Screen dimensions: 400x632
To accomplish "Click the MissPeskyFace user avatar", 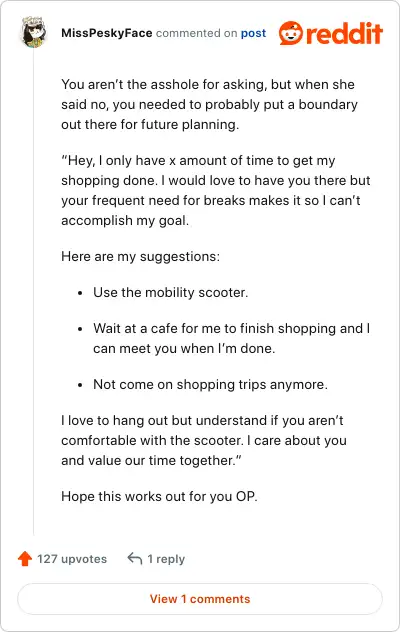I will click(34, 32).
